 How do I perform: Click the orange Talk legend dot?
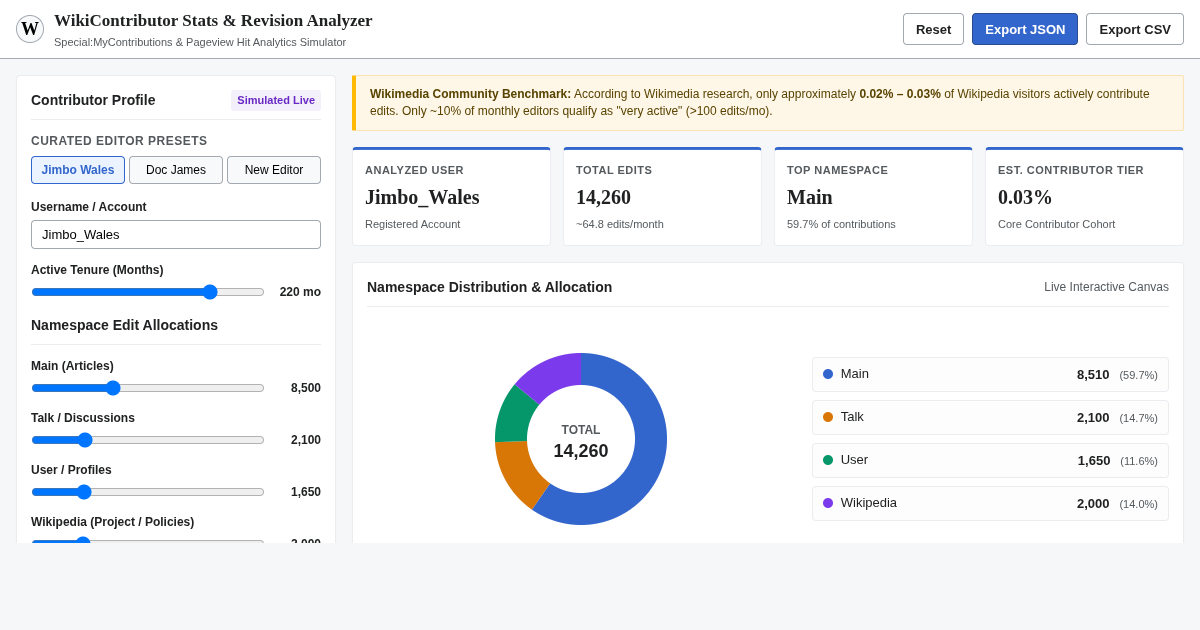(828, 417)
